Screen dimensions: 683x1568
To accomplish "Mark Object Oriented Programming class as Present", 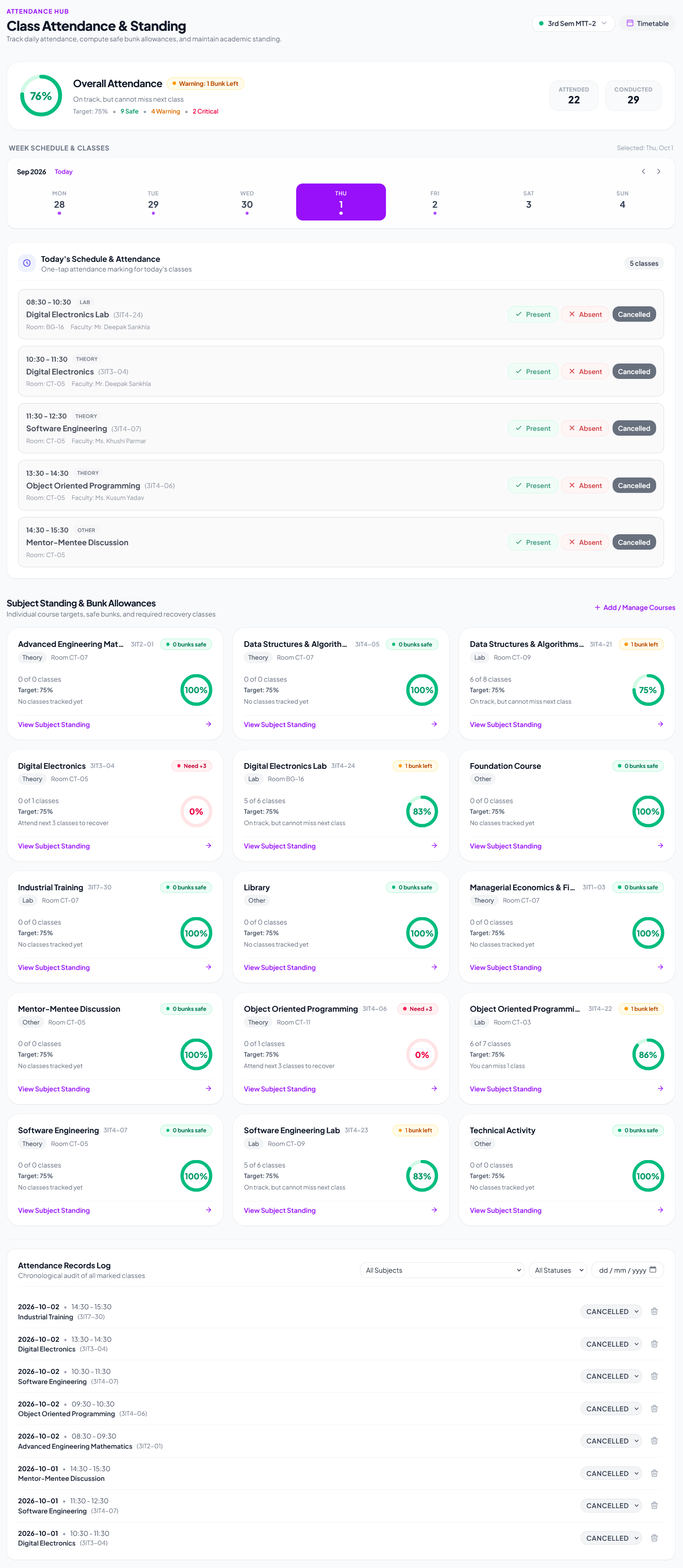I will 532,486.
